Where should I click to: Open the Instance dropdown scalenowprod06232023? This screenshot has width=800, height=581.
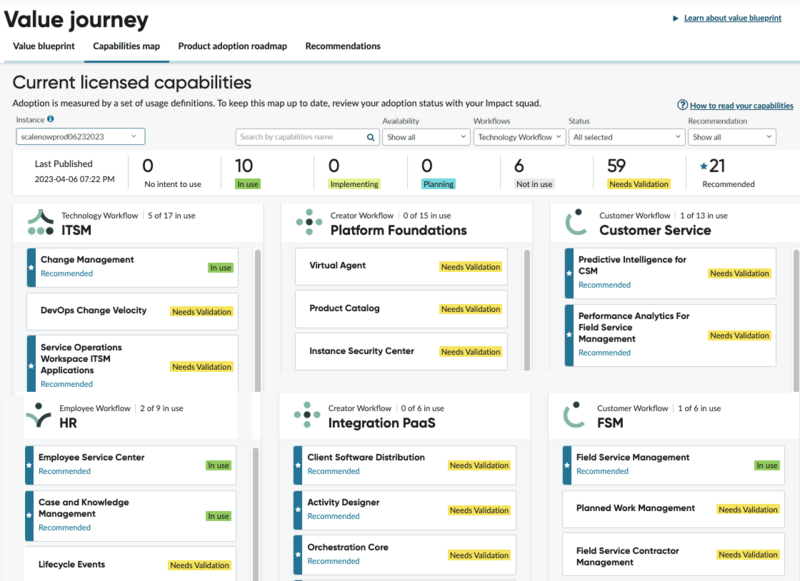point(81,137)
